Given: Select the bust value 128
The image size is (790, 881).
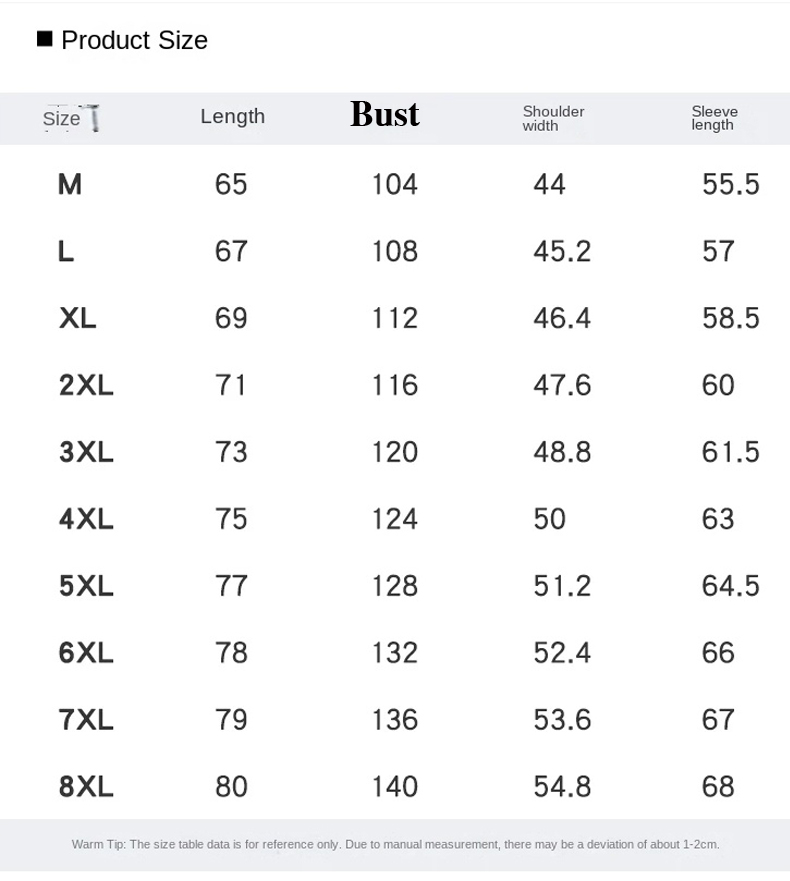Looking at the screenshot, I should pyautogui.click(x=394, y=586).
